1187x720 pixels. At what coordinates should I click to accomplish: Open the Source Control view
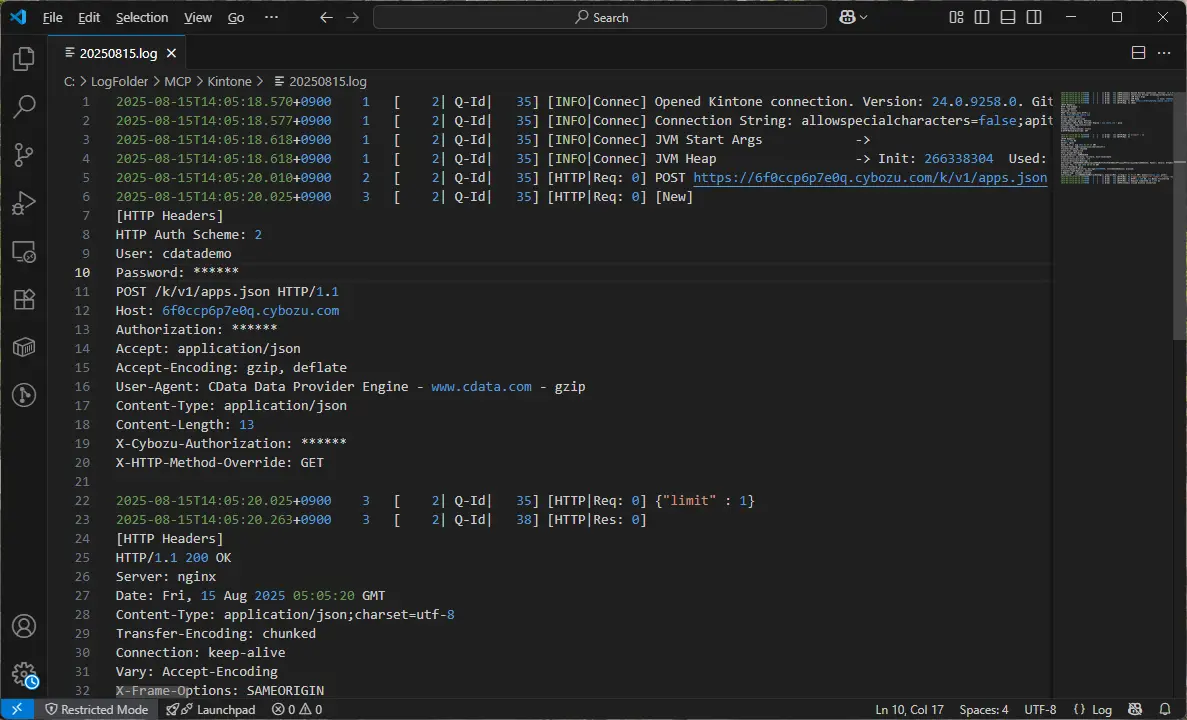tap(23, 155)
